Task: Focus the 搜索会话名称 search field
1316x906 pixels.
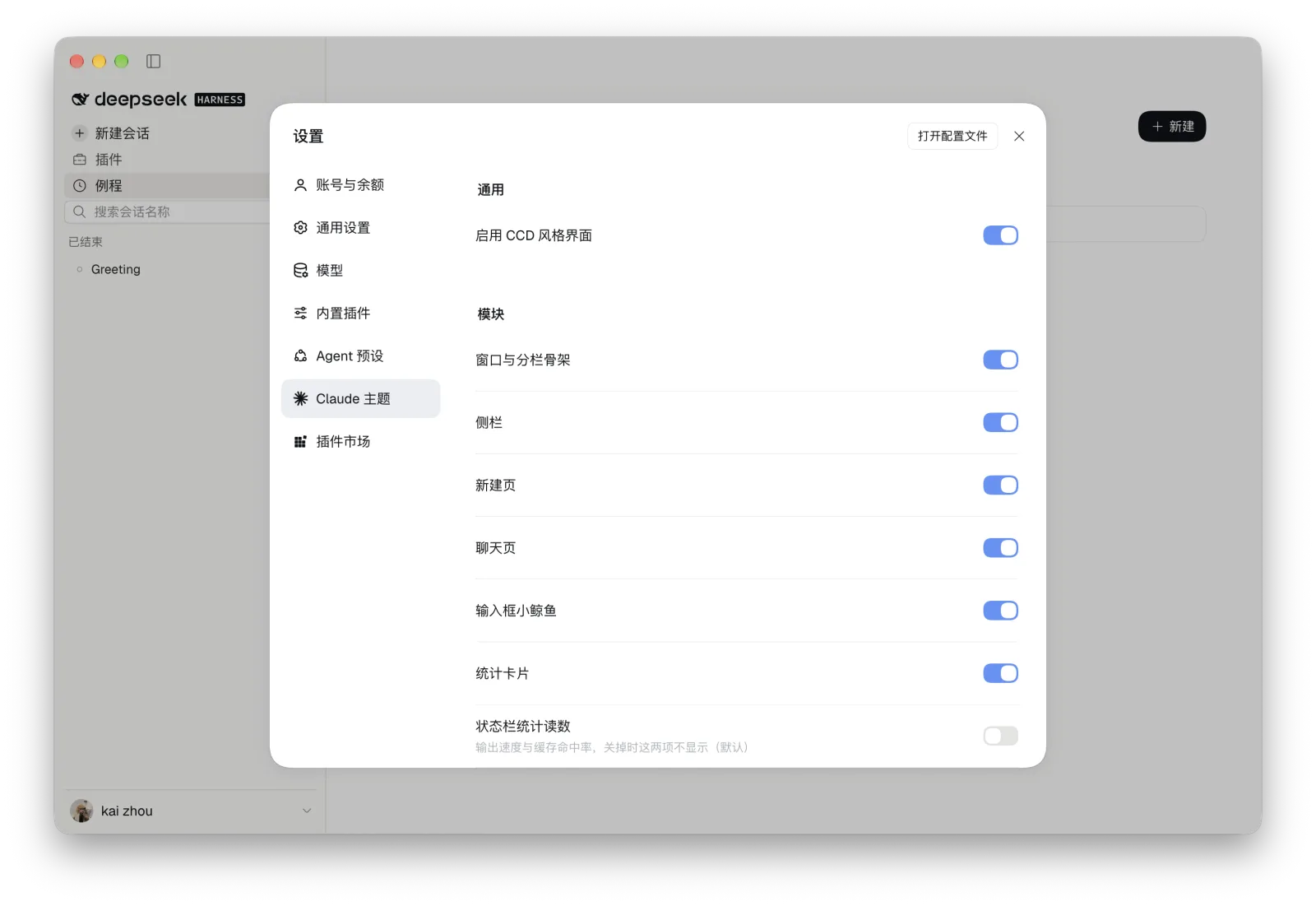Action: (167, 211)
